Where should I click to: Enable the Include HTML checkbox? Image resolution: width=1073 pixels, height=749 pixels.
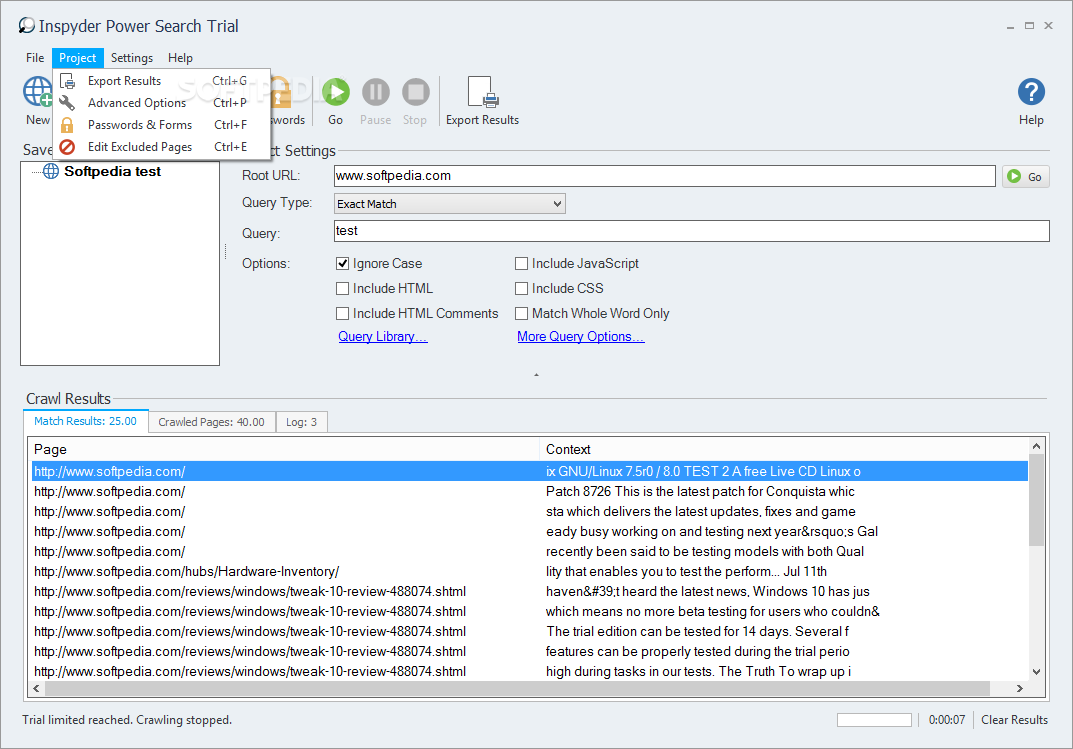pos(343,289)
